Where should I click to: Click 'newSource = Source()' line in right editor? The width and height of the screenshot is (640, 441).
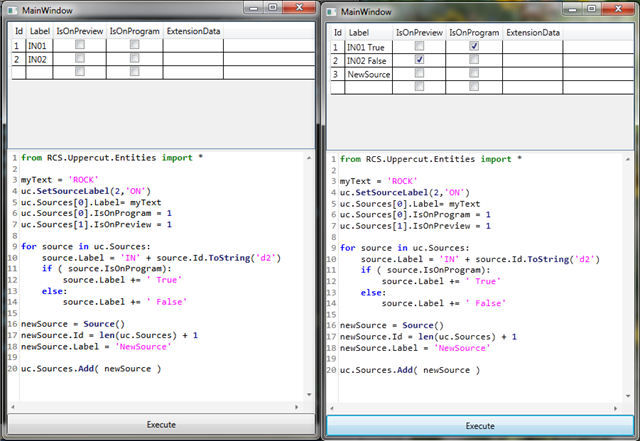(x=391, y=325)
